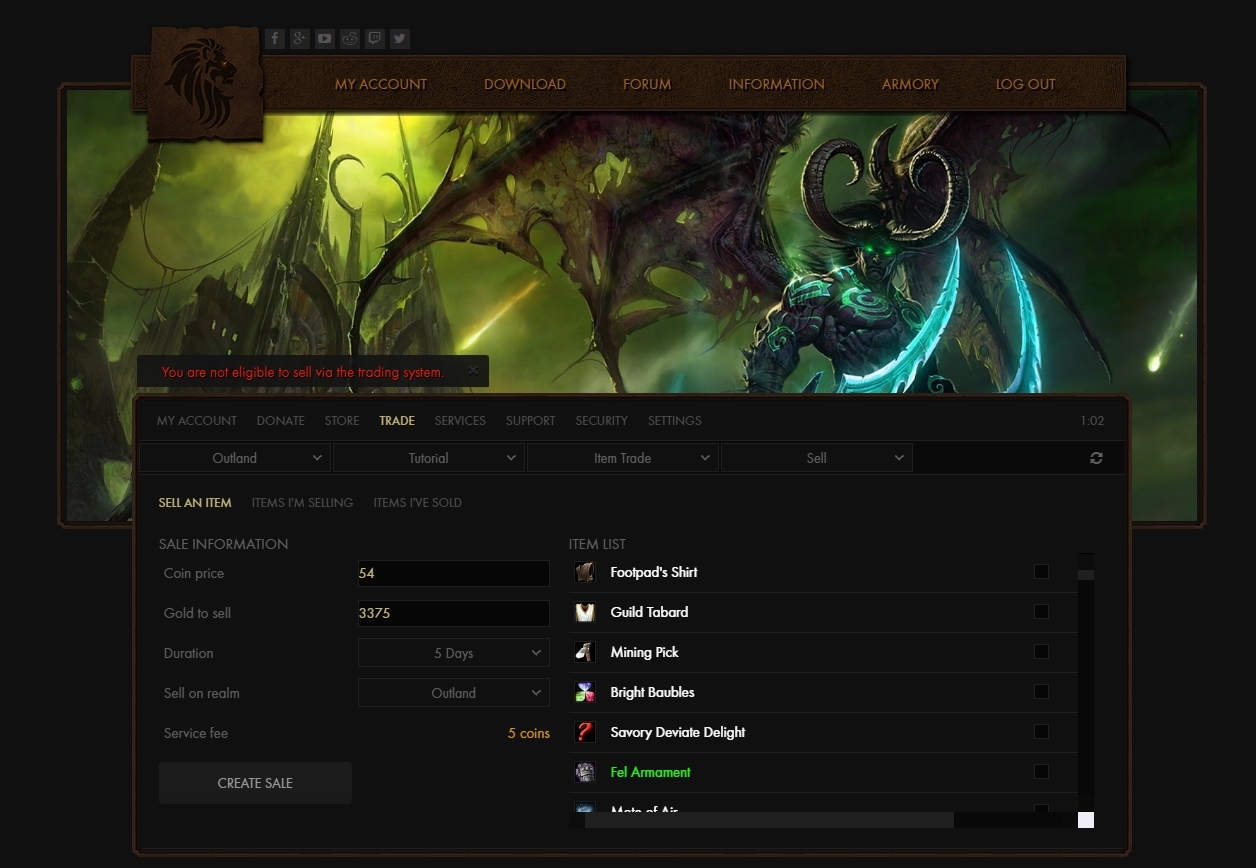Open MY ACCOUNT in the top header menu

381,84
